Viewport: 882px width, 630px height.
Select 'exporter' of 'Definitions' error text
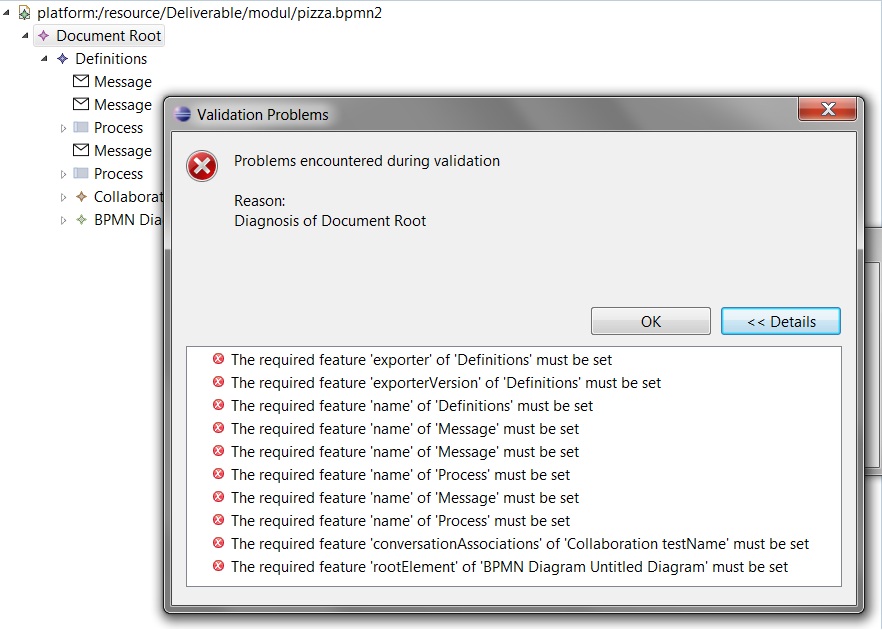(x=421, y=359)
